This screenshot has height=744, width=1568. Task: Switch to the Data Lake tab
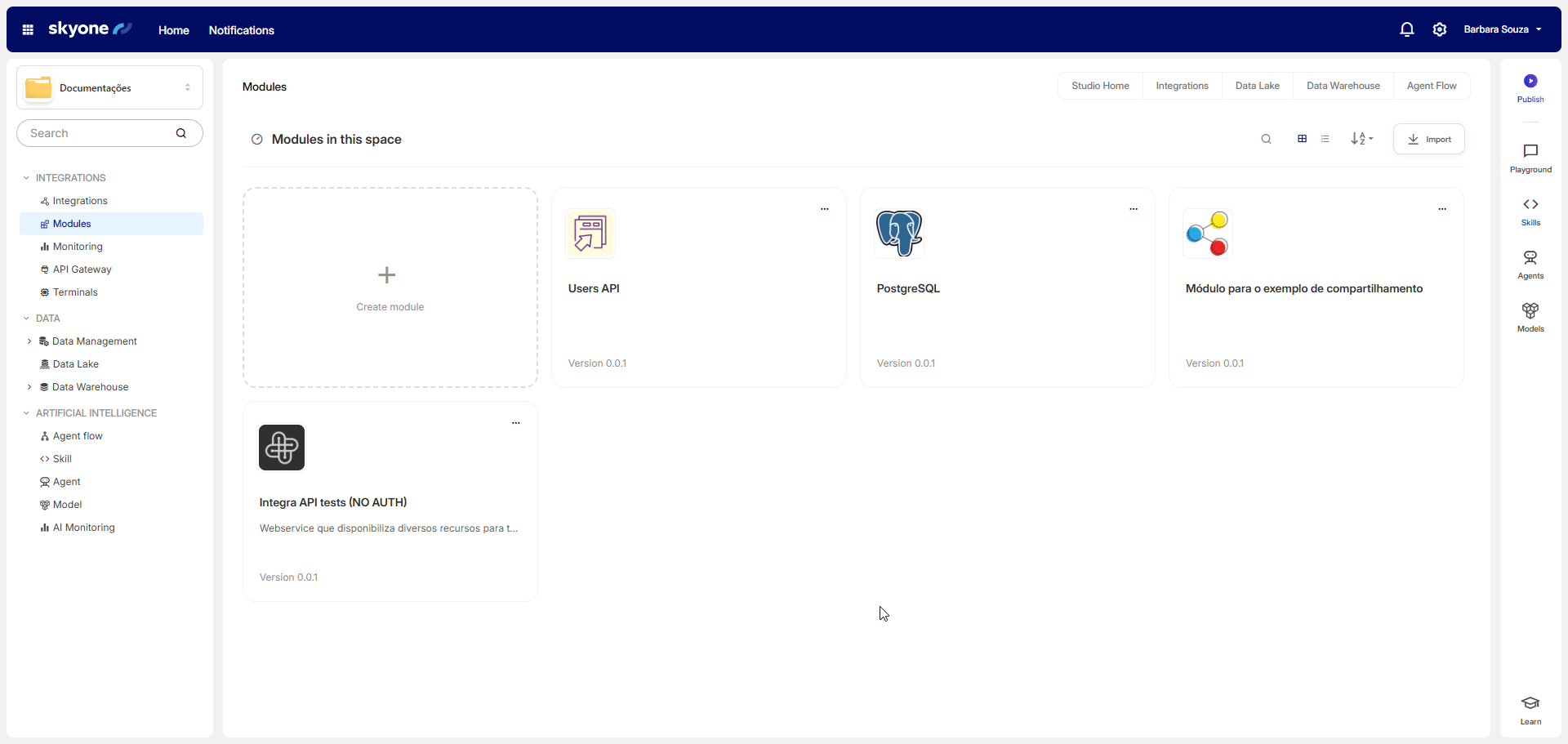pyautogui.click(x=1257, y=86)
